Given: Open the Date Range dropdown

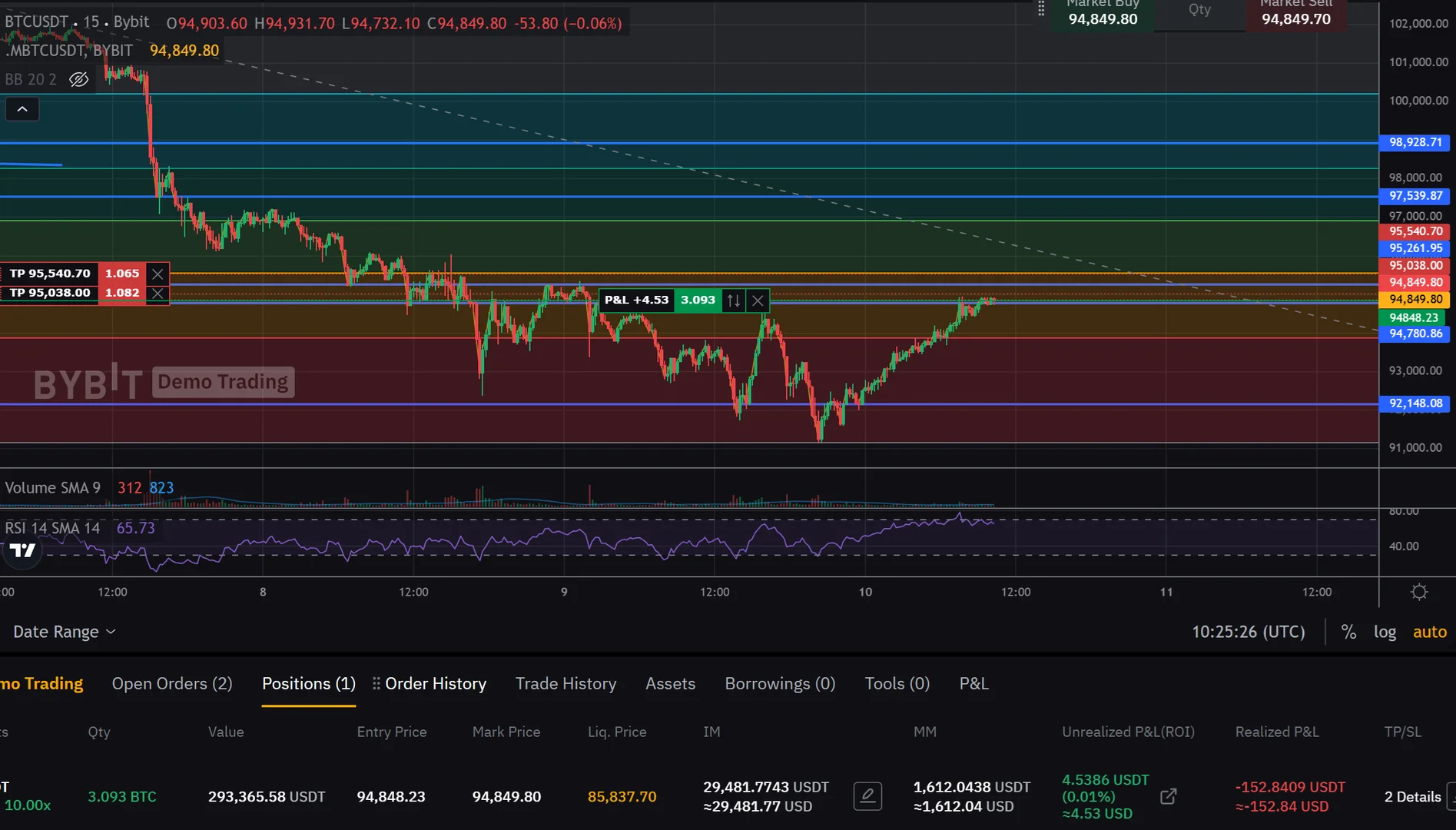Looking at the screenshot, I should 65,632.
